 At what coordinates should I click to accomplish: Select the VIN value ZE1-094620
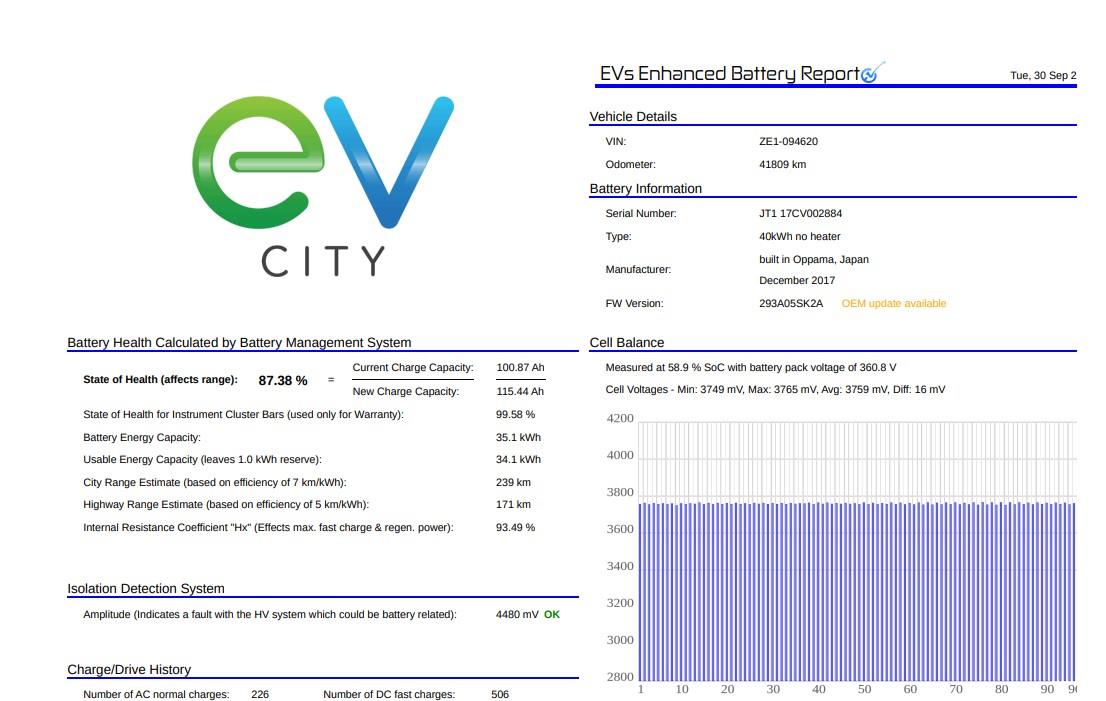[x=788, y=142]
